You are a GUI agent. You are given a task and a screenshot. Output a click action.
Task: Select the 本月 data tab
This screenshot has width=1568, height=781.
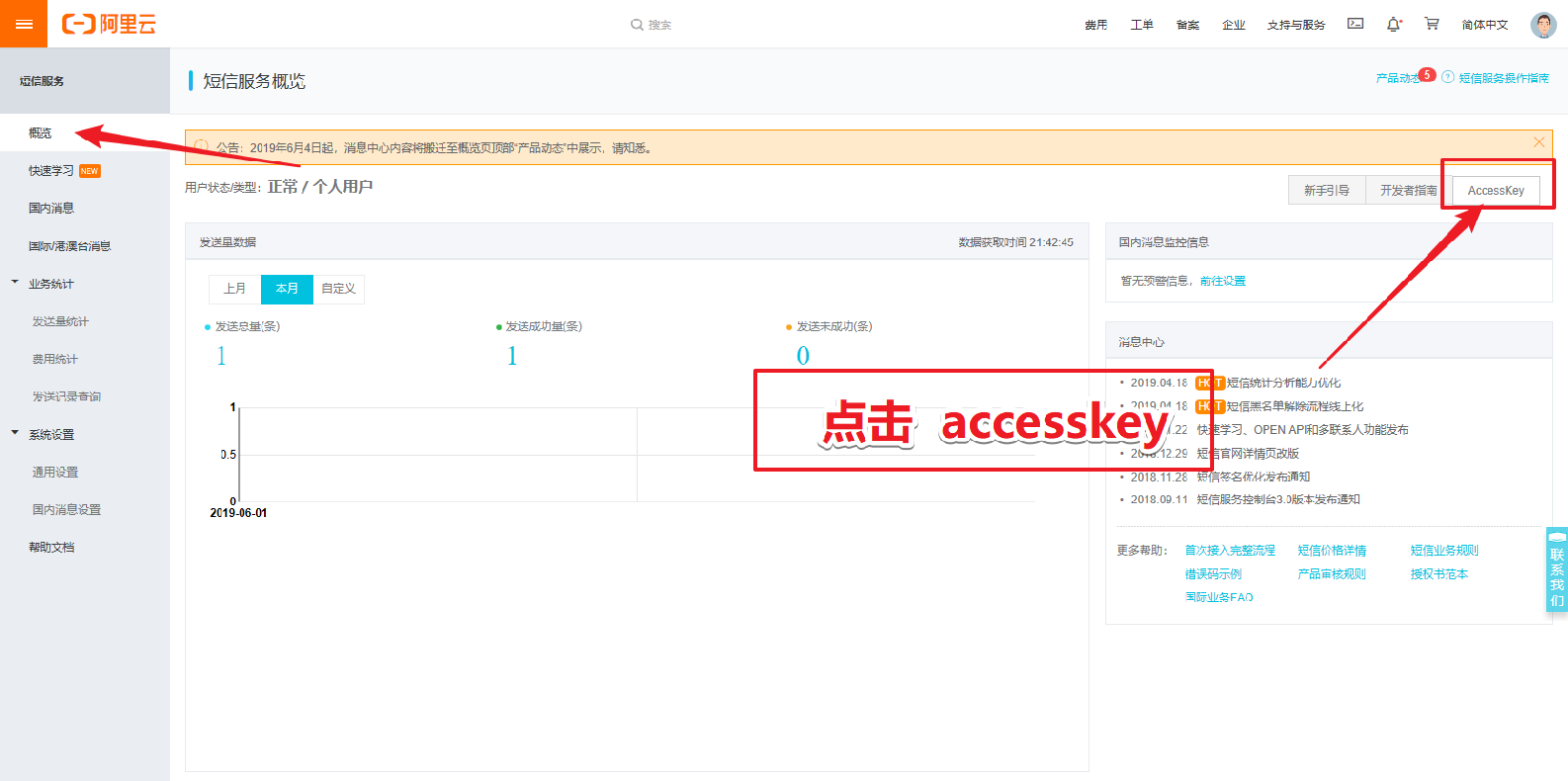click(287, 289)
